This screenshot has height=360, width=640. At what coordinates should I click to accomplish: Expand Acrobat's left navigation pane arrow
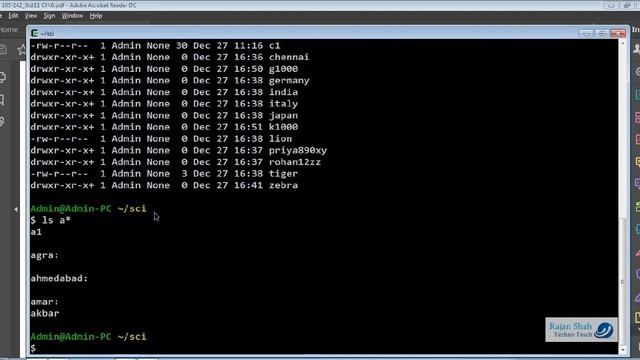(16, 209)
